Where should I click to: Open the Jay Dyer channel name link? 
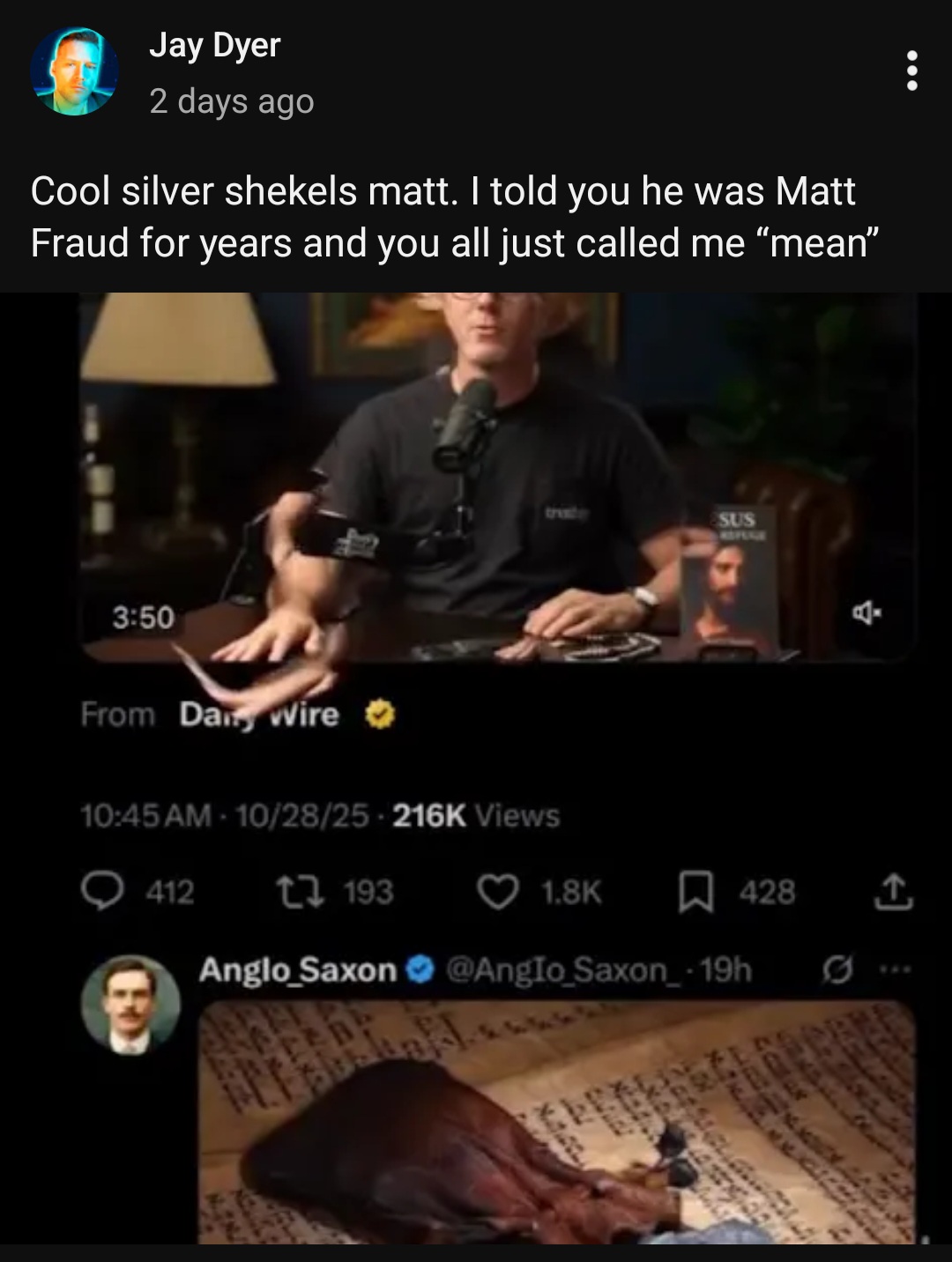215,44
